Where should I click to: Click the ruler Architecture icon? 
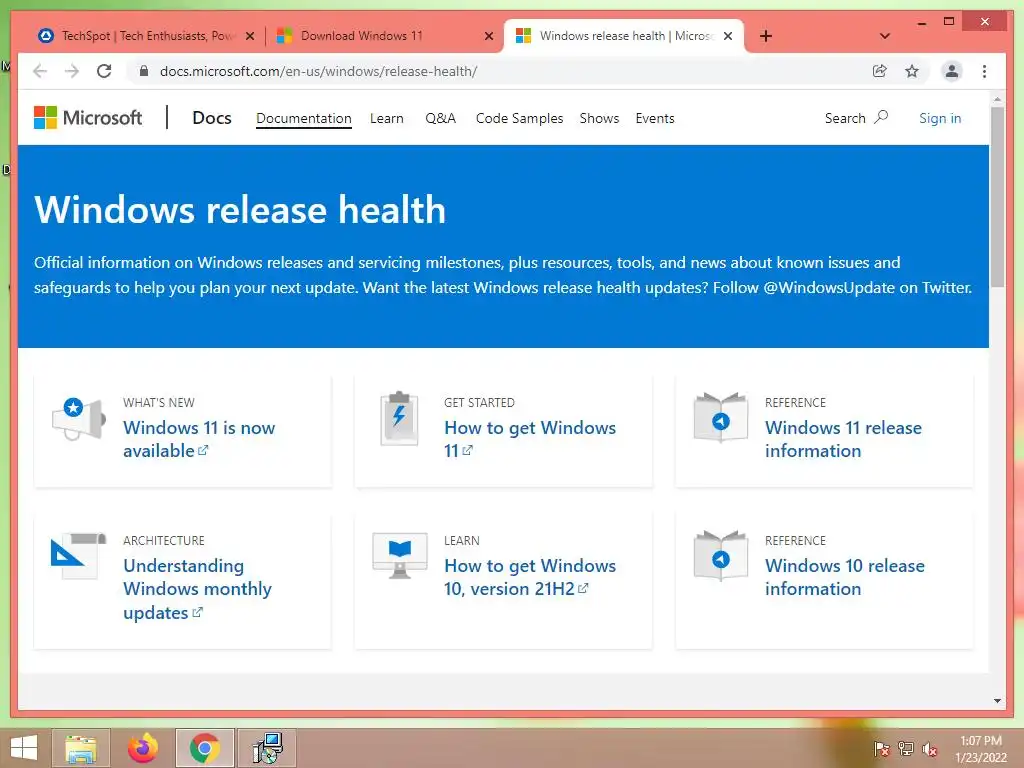[78, 556]
